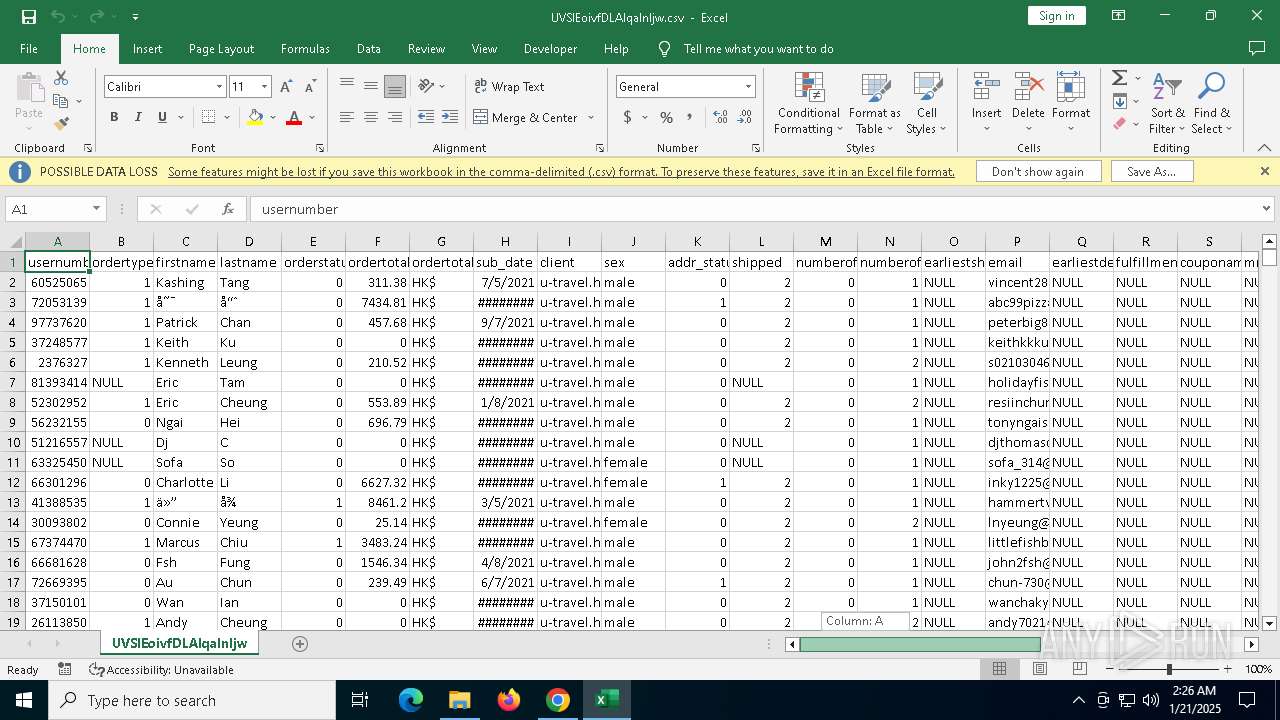Toggle Wrap Text

pos(509,87)
